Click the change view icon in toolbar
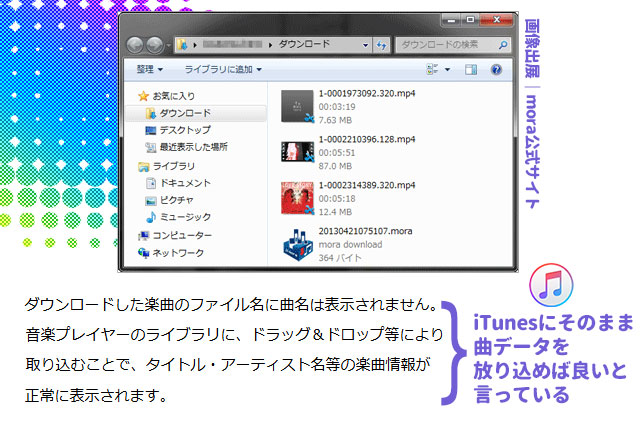The image size is (640, 426). pos(432,70)
